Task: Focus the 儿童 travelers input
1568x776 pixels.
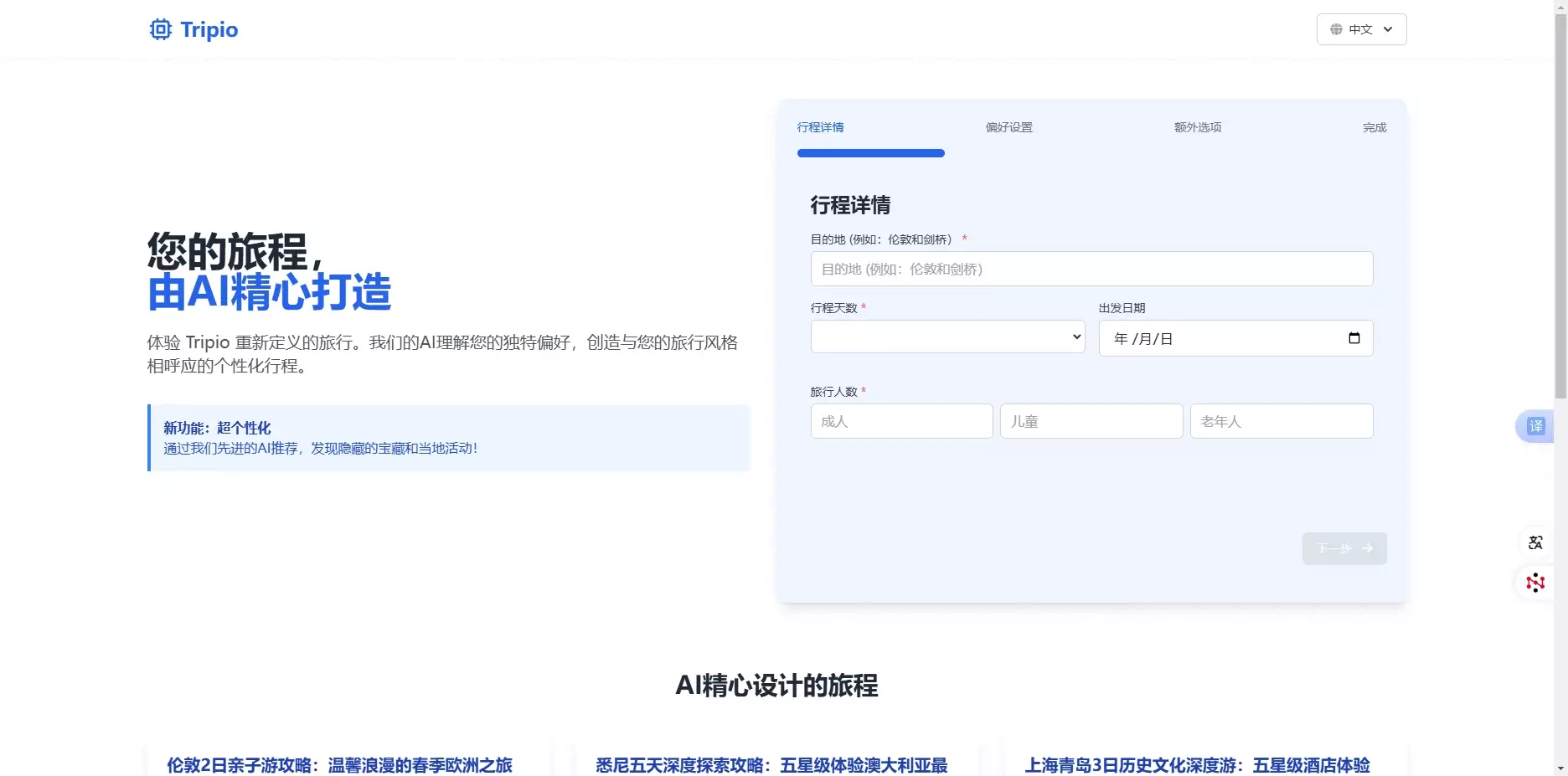Action: tap(1091, 421)
